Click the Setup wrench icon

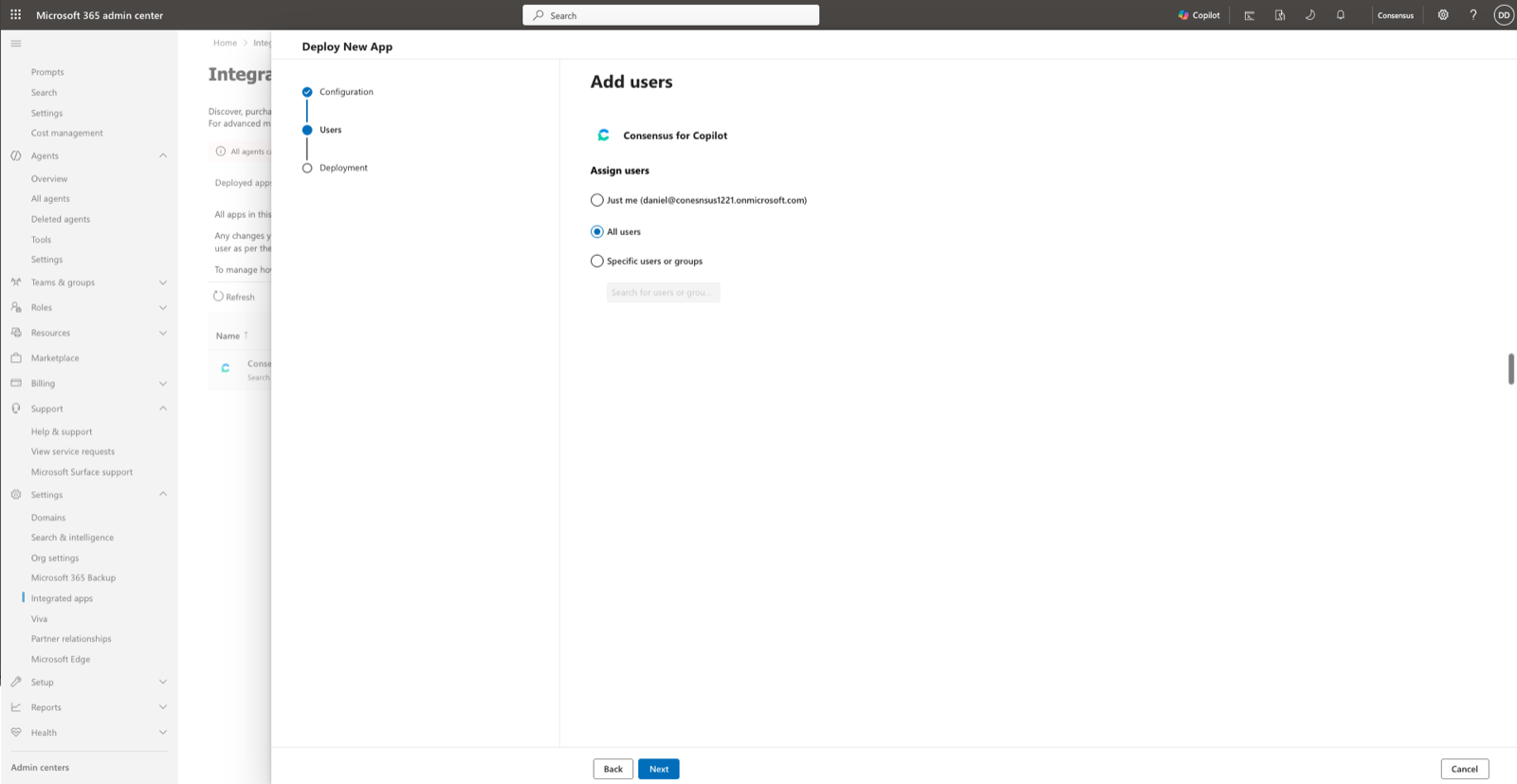point(16,682)
